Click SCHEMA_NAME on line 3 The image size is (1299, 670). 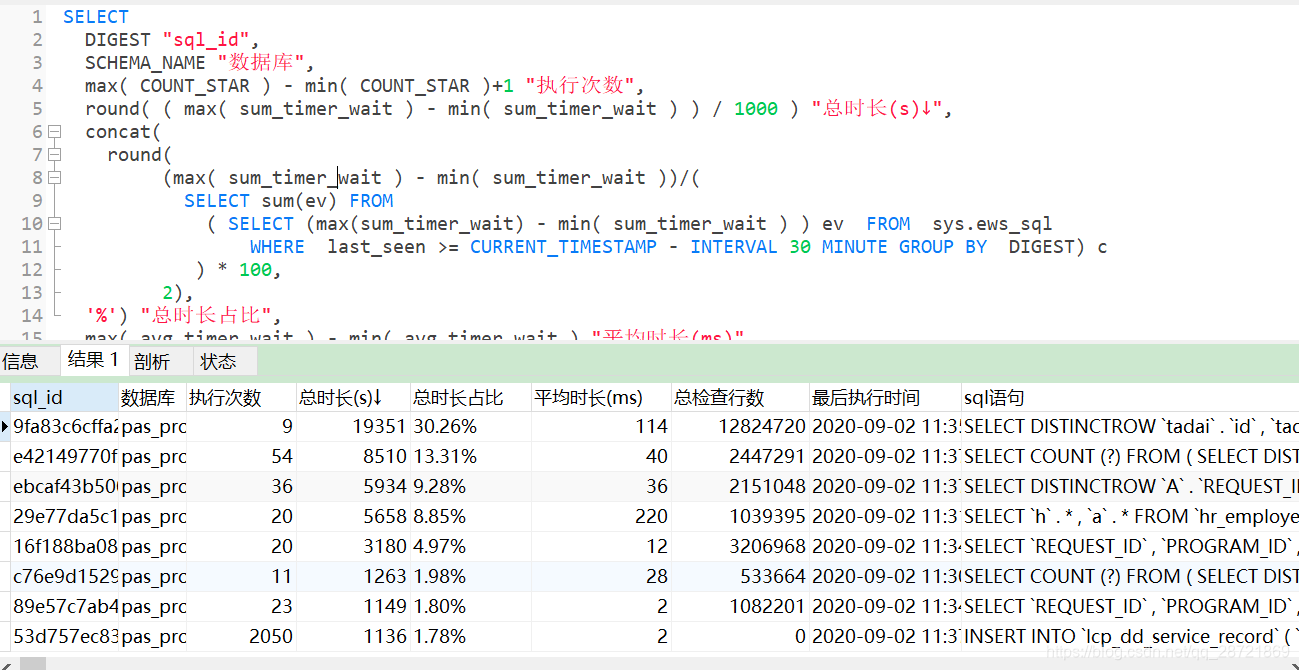click(x=145, y=63)
